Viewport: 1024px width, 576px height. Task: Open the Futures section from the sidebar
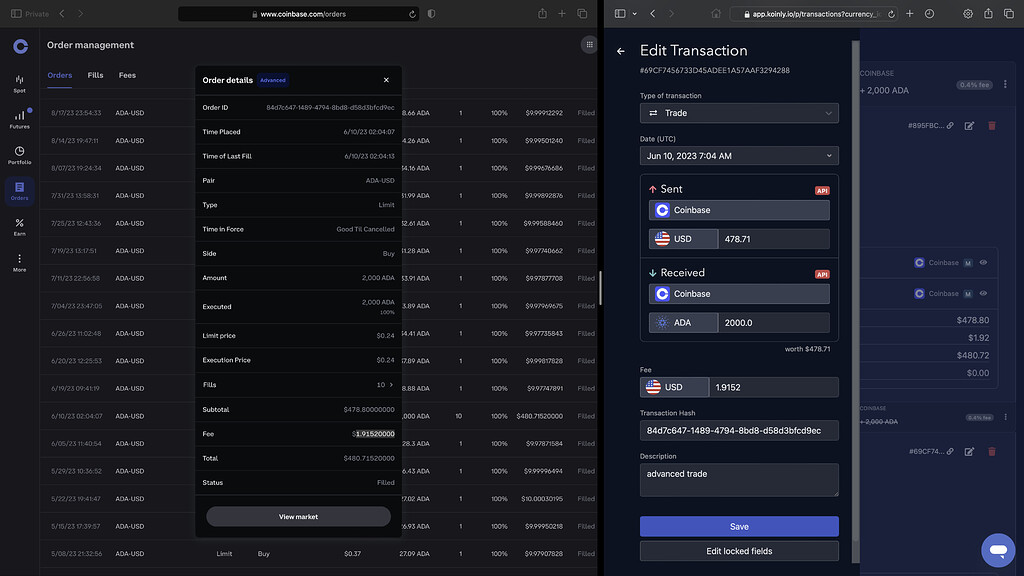(x=18, y=118)
